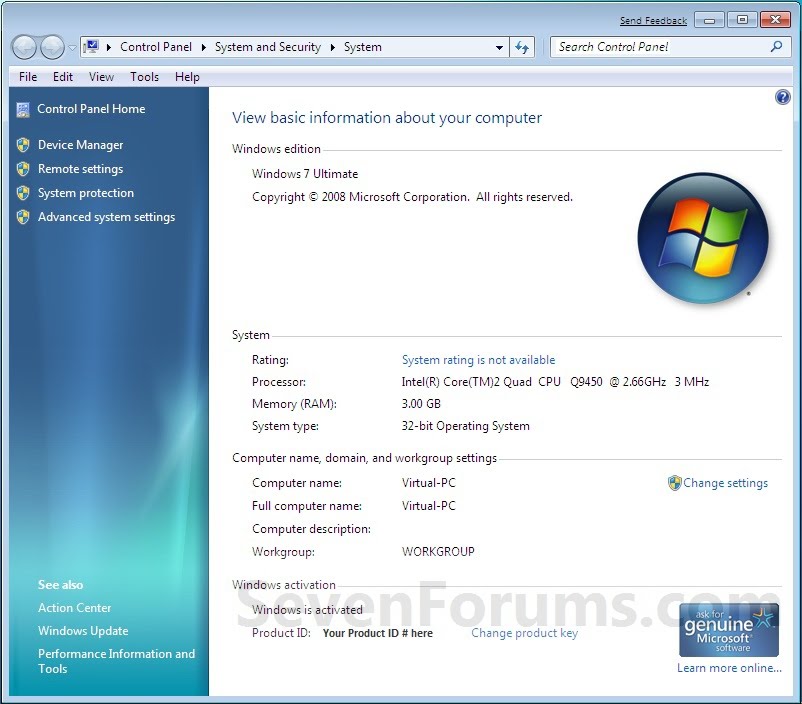The height and width of the screenshot is (704, 802).
Task: Expand arrow before System breadcrumb
Action: tap(332, 48)
